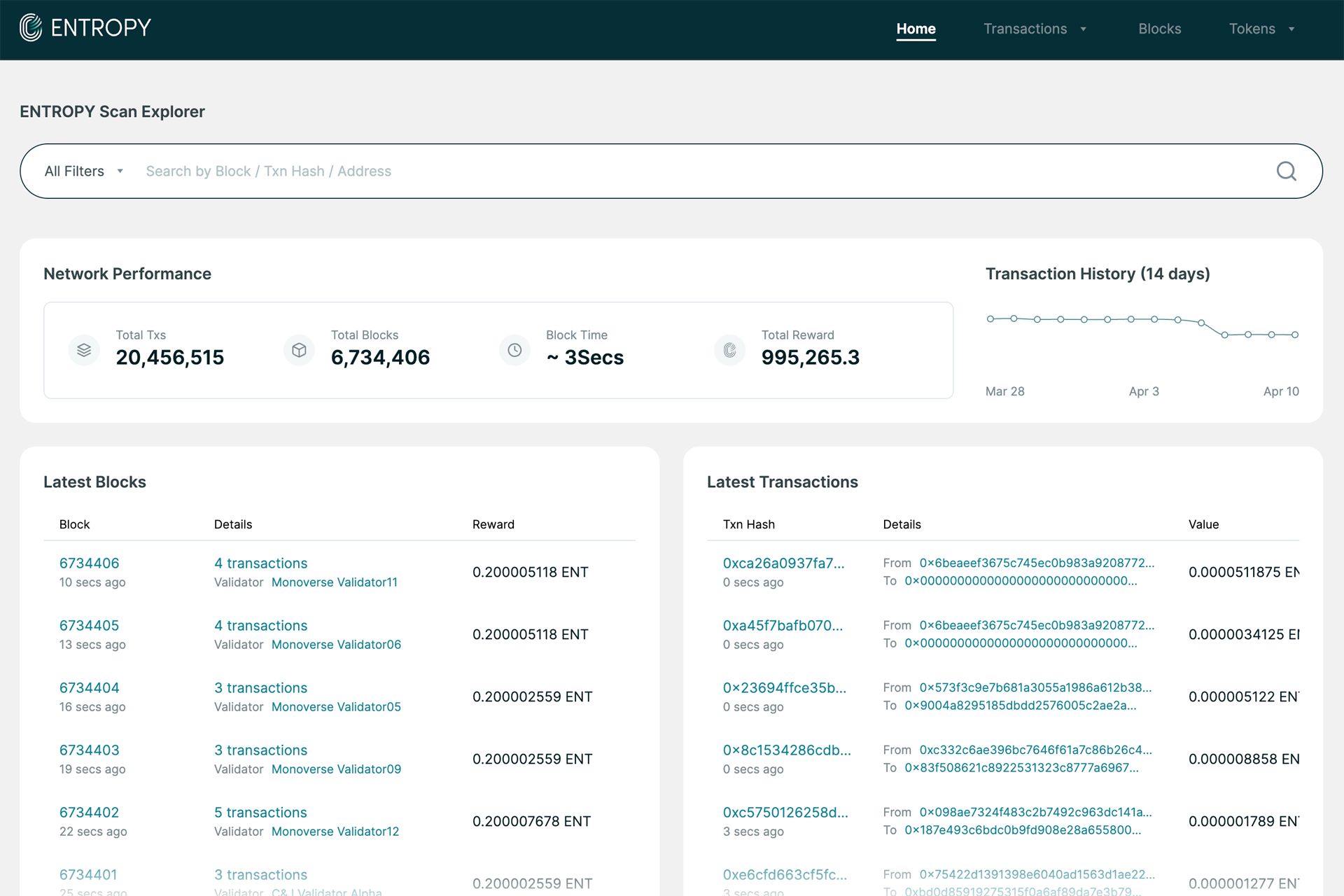Select reward 0.200007678 ENT

coord(531,821)
